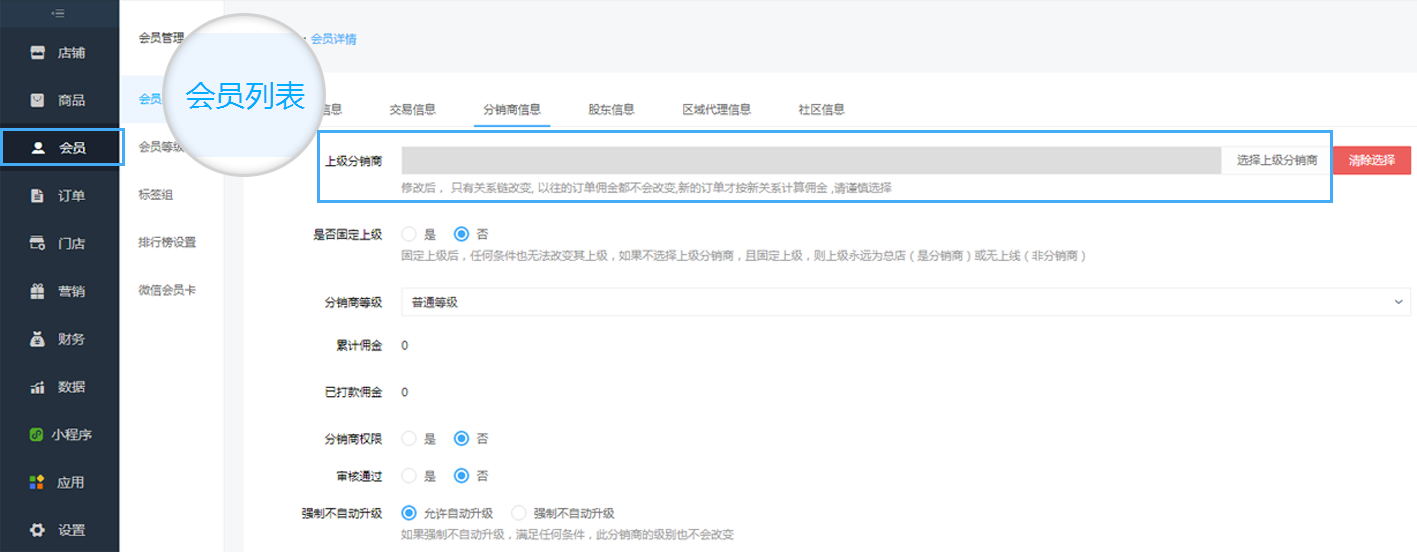Switch to the 股东信息 tab
This screenshot has width=1417, height=552.
tap(611, 110)
